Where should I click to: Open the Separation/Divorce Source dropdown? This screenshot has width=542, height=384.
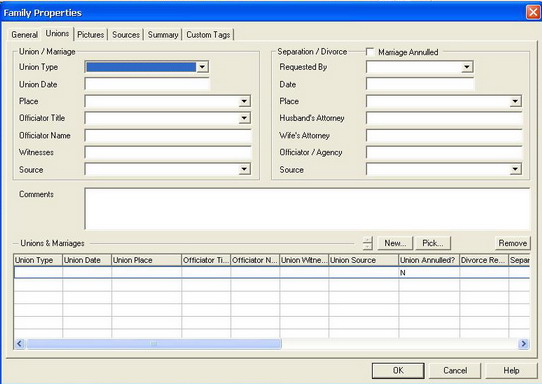[515, 169]
